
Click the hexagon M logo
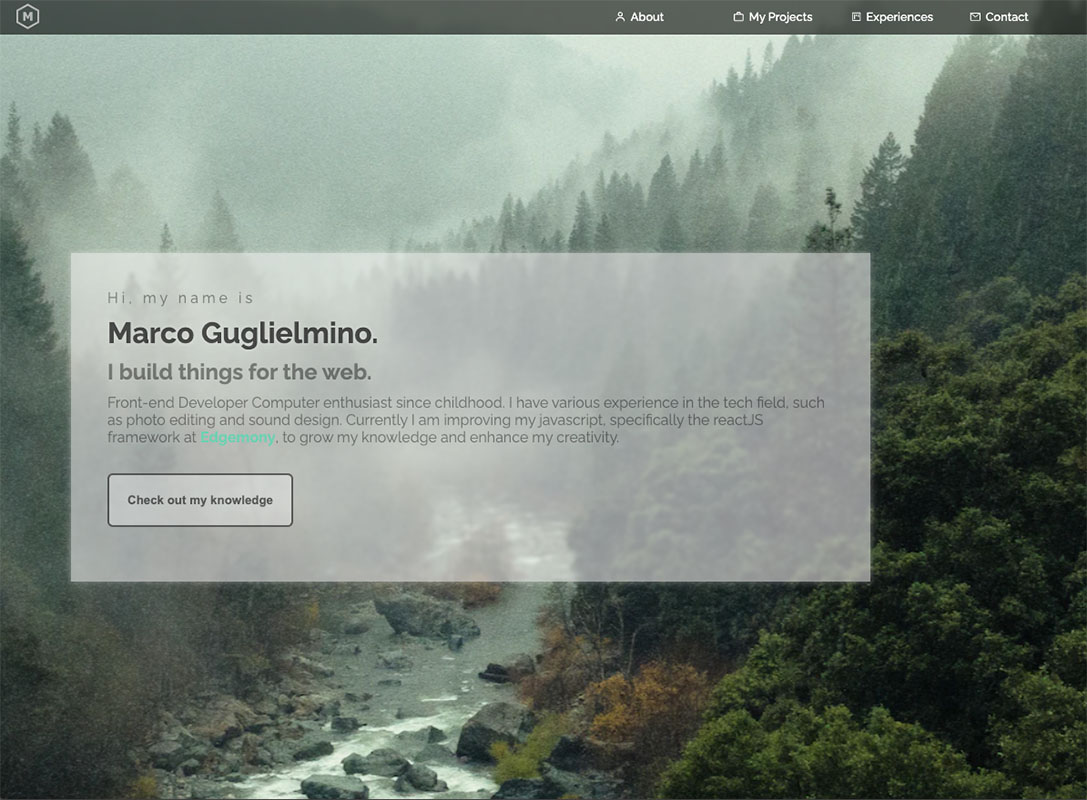coord(28,16)
